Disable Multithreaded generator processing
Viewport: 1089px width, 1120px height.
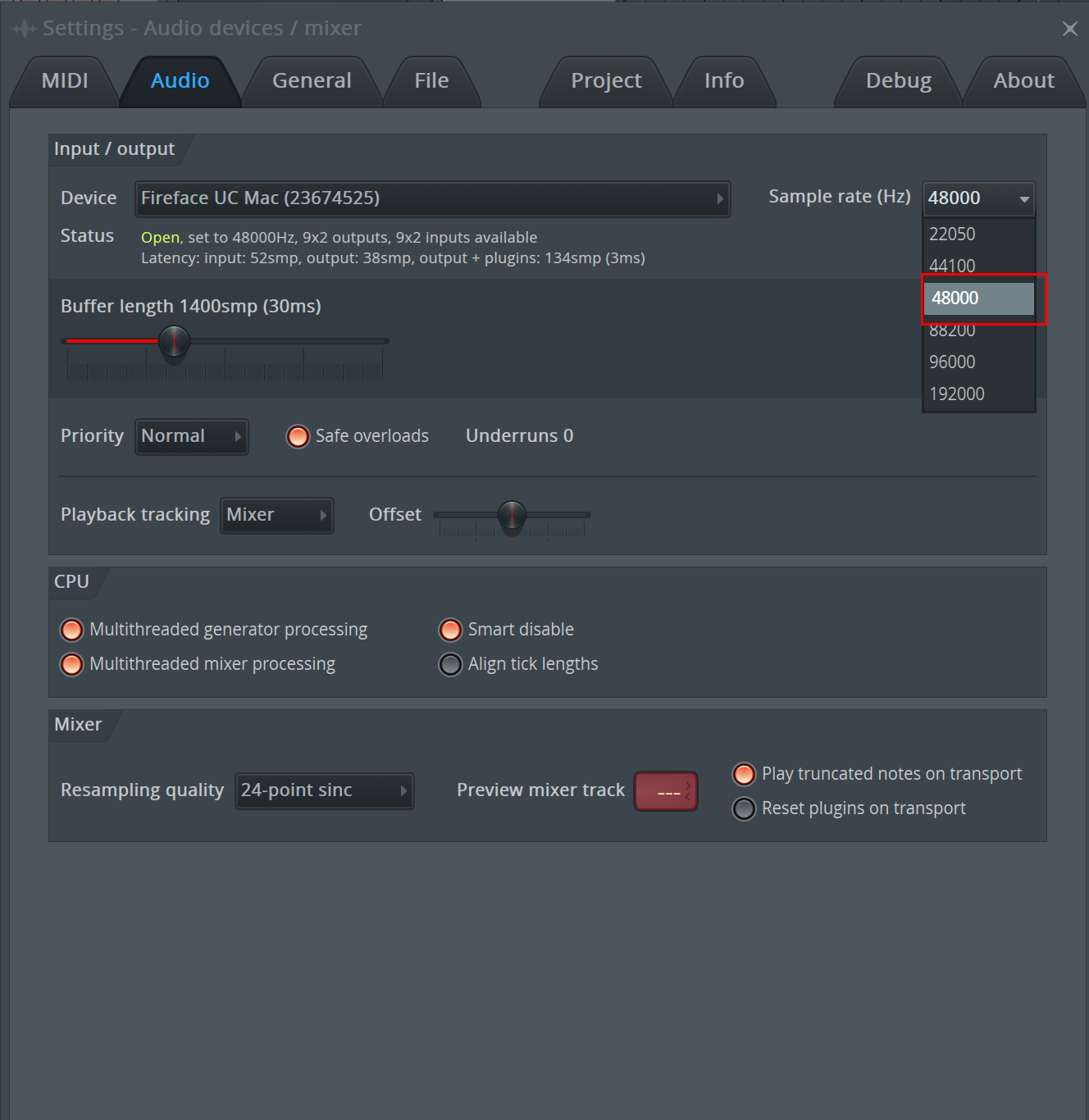click(x=72, y=630)
